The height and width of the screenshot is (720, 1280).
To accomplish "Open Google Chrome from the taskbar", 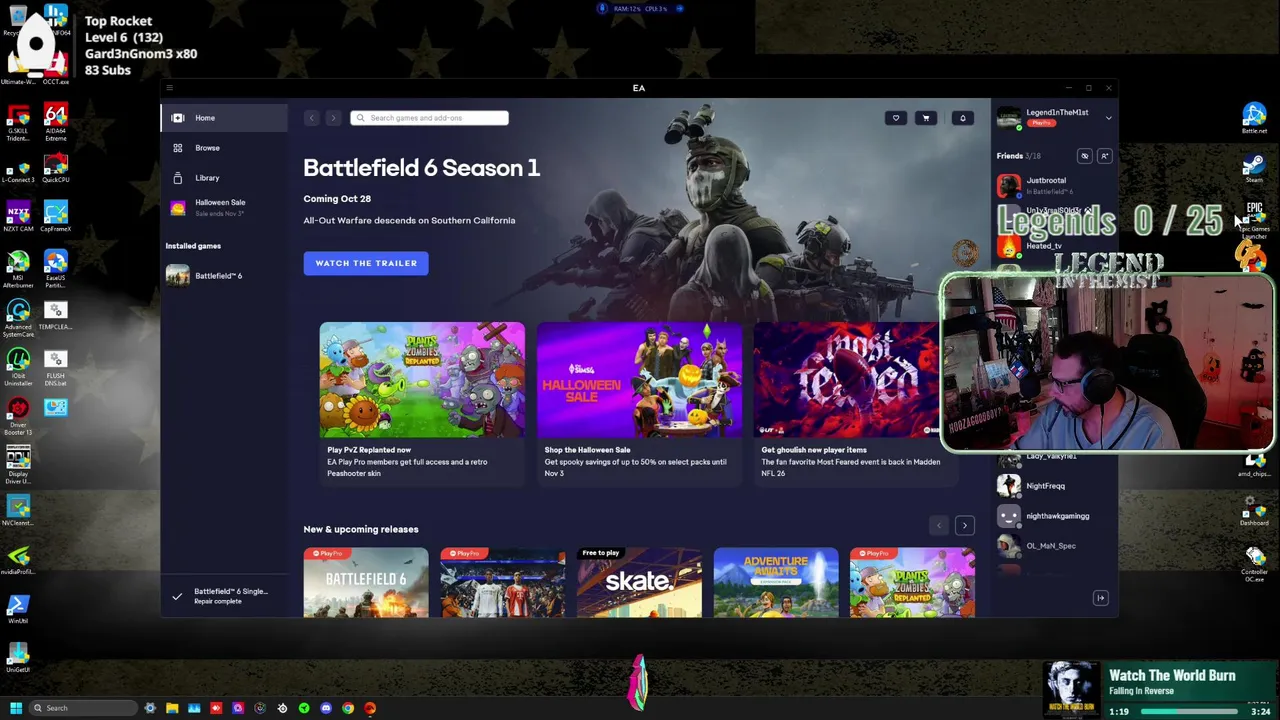I will pyautogui.click(x=348, y=708).
